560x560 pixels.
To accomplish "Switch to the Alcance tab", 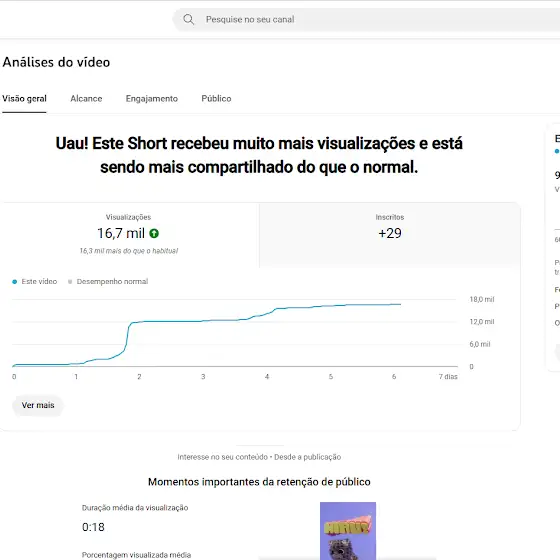I will coord(86,99).
